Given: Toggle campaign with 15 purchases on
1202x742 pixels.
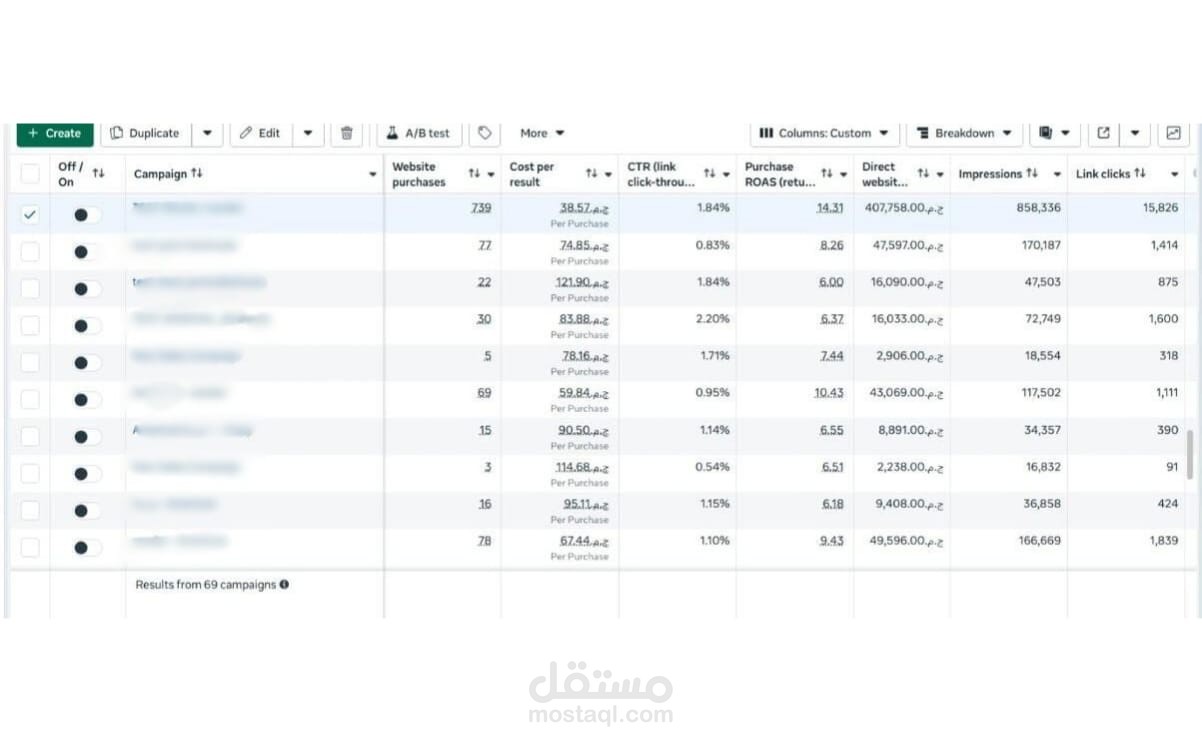Looking at the screenshot, I should pos(87,437).
